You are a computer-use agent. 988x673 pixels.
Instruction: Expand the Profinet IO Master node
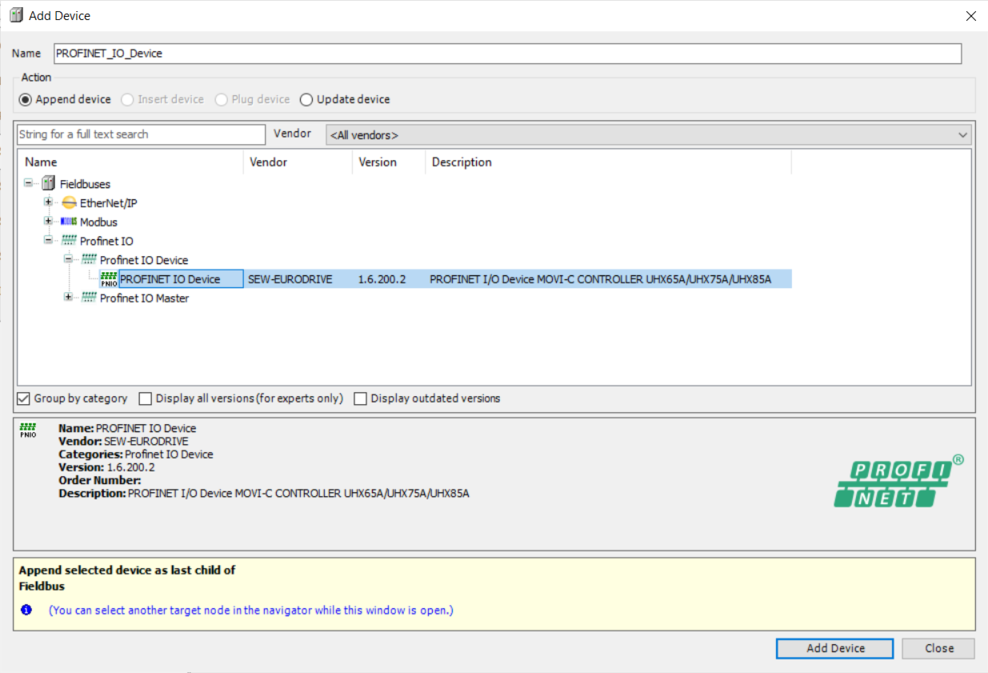coord(68,298)
